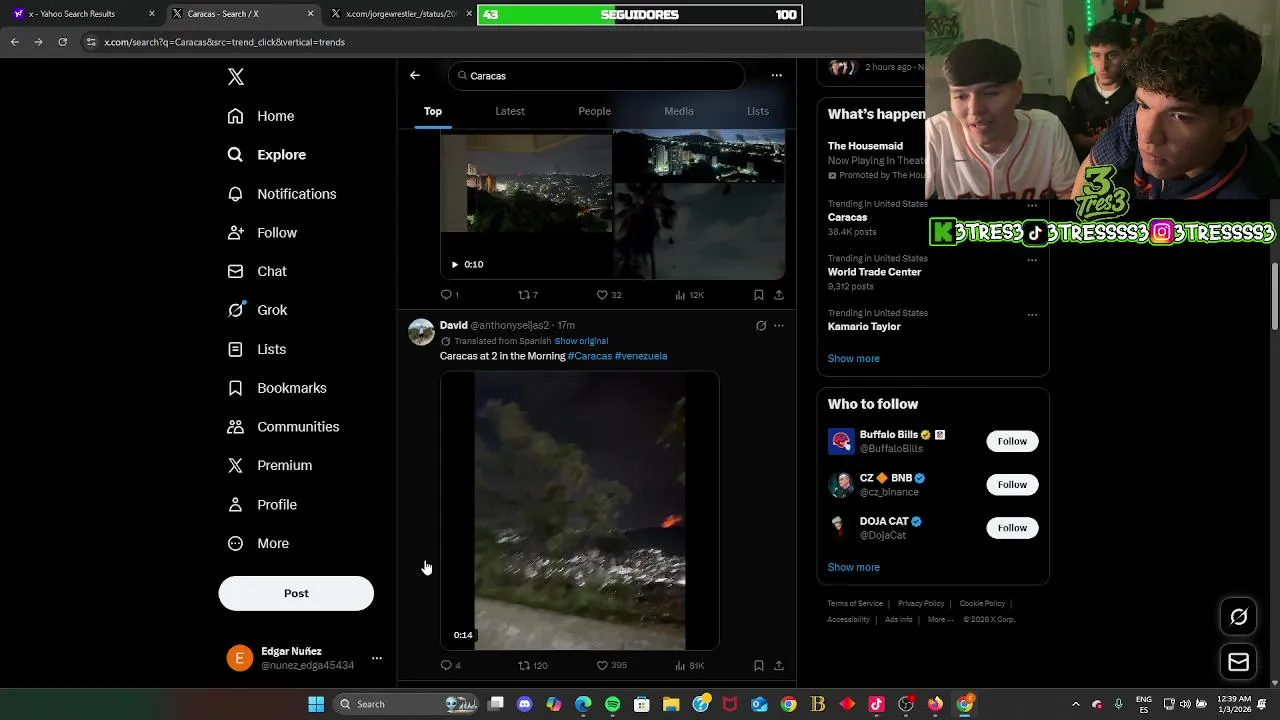Open Edgar Nuñez account switcher menu
Viewport: 1280px width, 720px height.
tap(305, 658)
